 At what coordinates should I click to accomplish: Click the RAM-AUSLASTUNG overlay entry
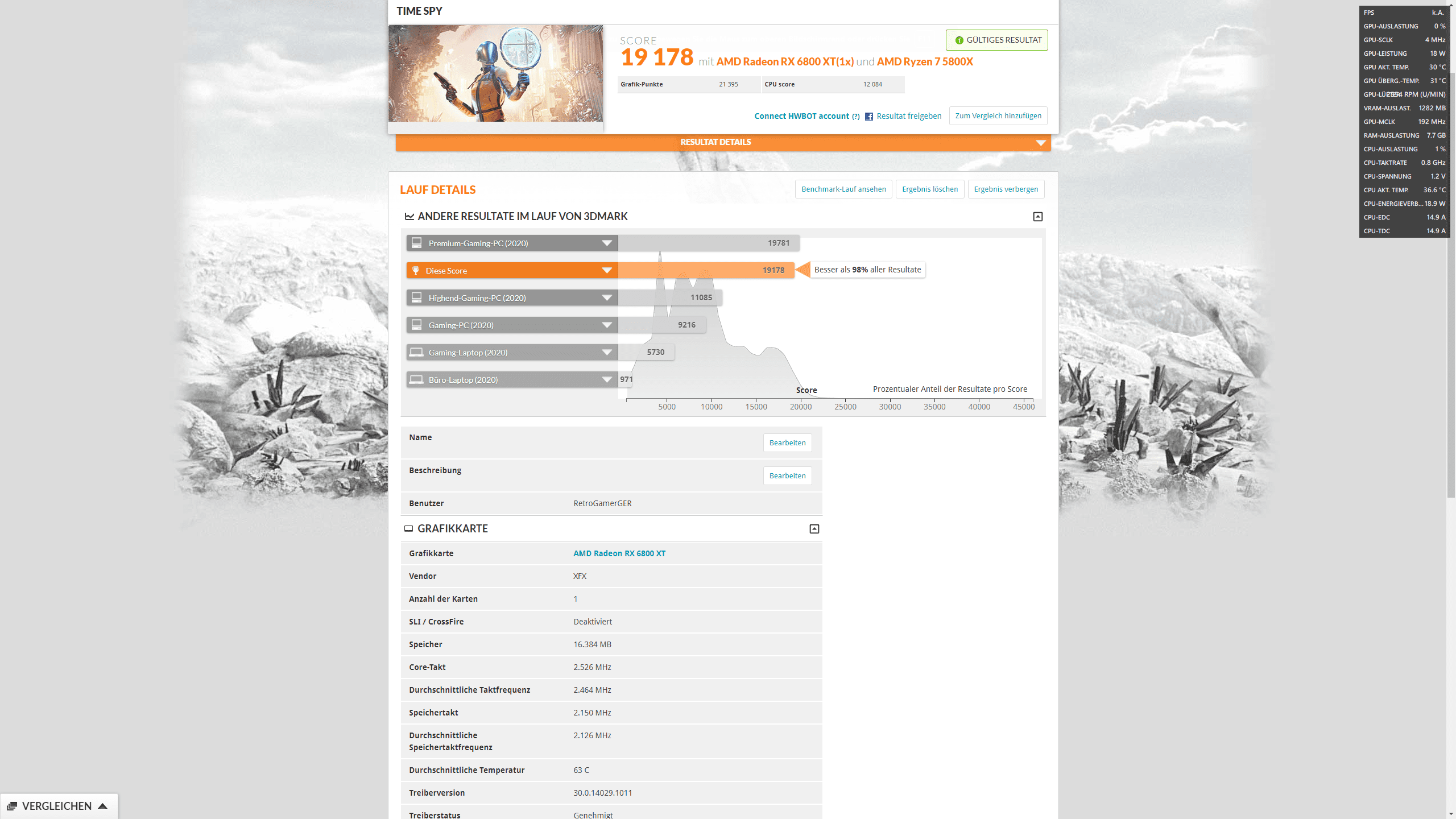[x=1404, y=135]
